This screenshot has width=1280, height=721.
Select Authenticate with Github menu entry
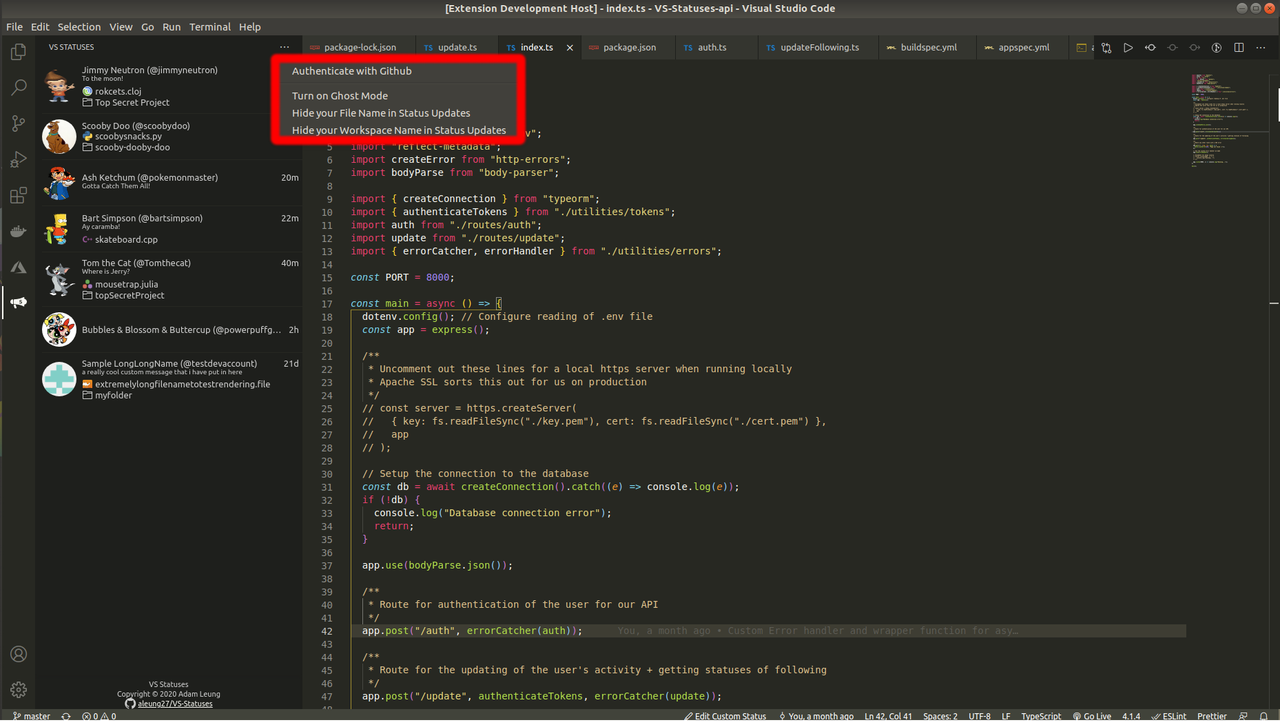click(x=352, y=71)
